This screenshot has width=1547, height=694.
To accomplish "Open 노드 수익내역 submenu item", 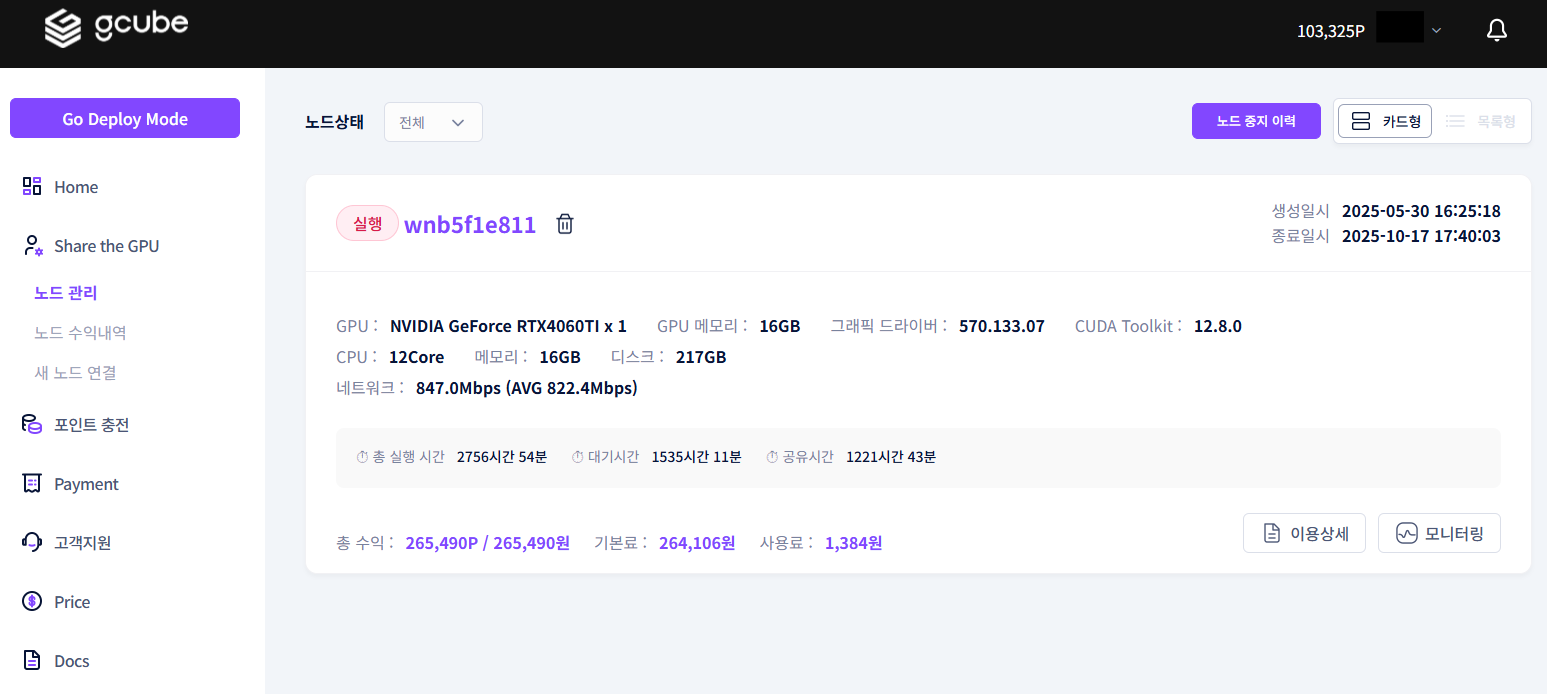I will click(80, 332).
